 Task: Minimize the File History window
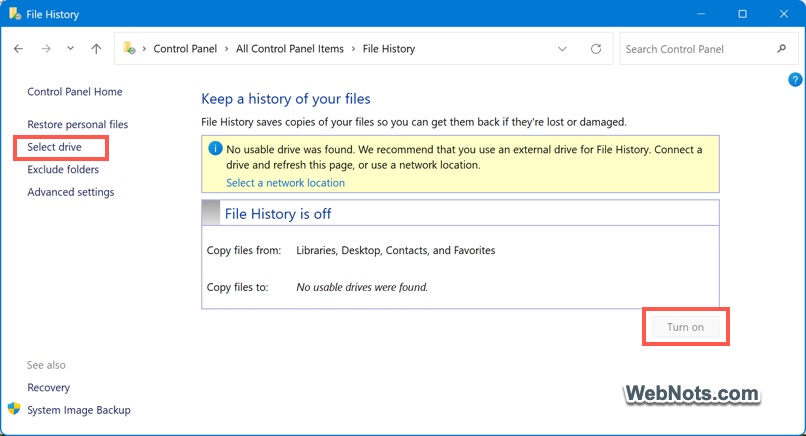(701, 14)
